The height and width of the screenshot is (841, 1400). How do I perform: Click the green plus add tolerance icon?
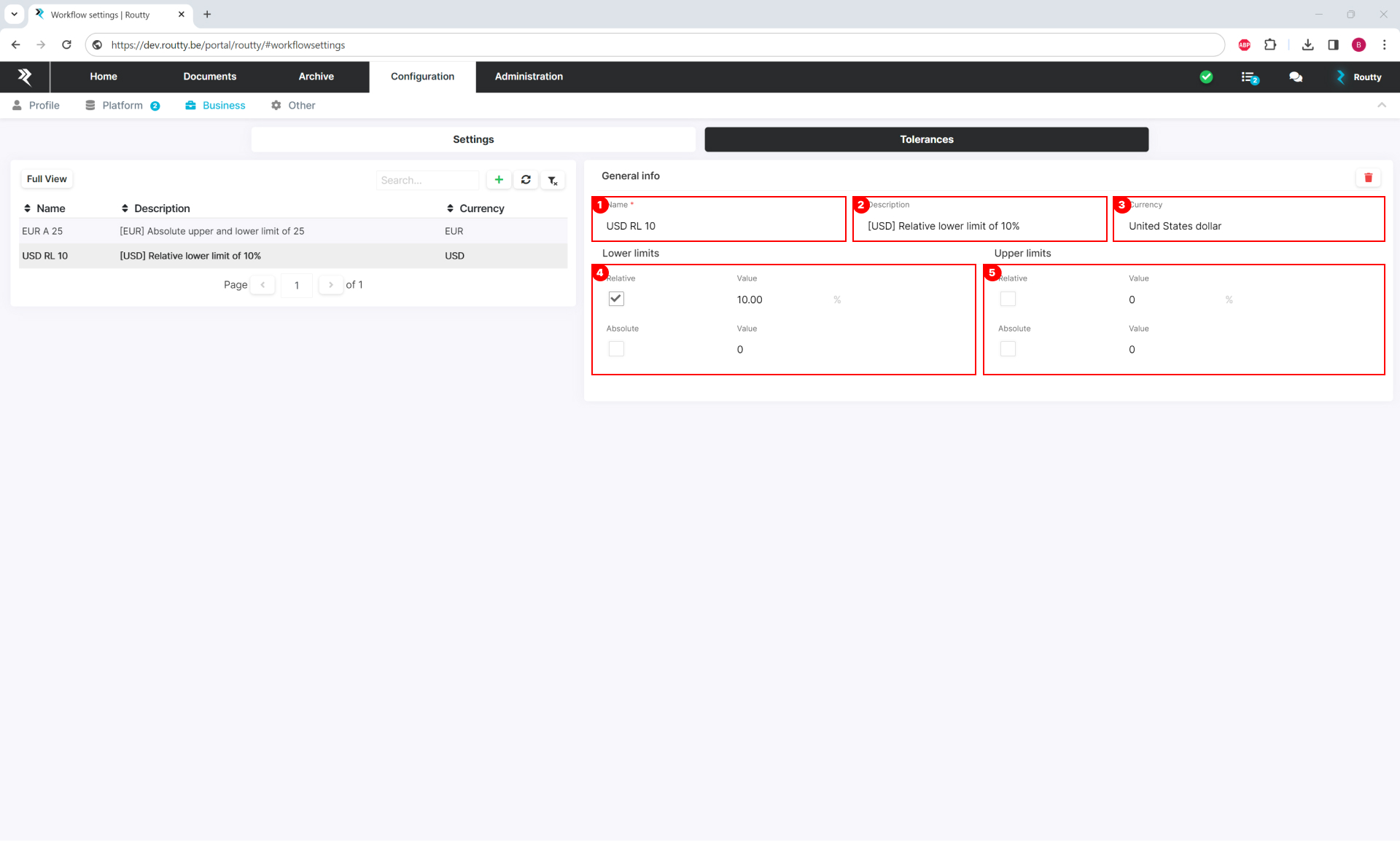pyautogui.click(x=499, y=180)
